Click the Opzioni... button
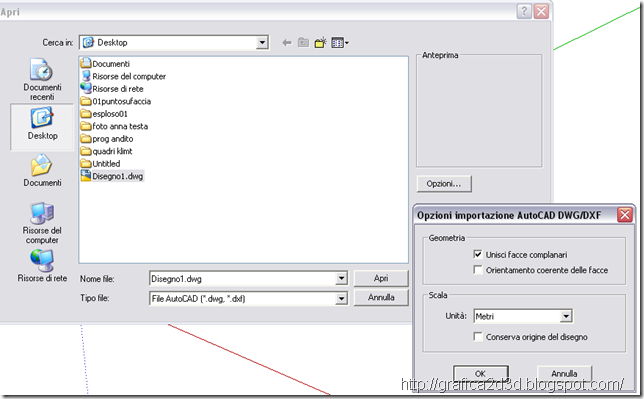The width and height of the screenshot is (644, 399). (x=444, y=184)
